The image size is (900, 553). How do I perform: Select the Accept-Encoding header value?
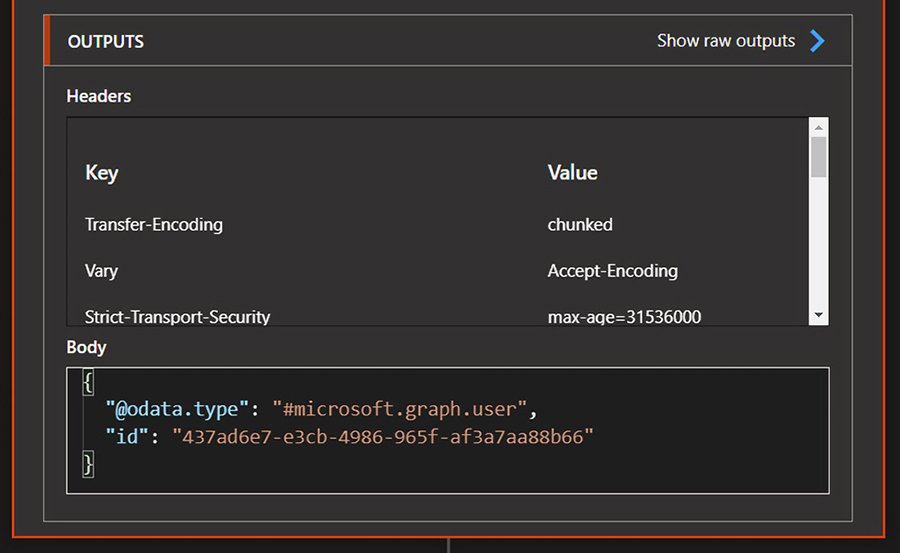click(612, 271)
